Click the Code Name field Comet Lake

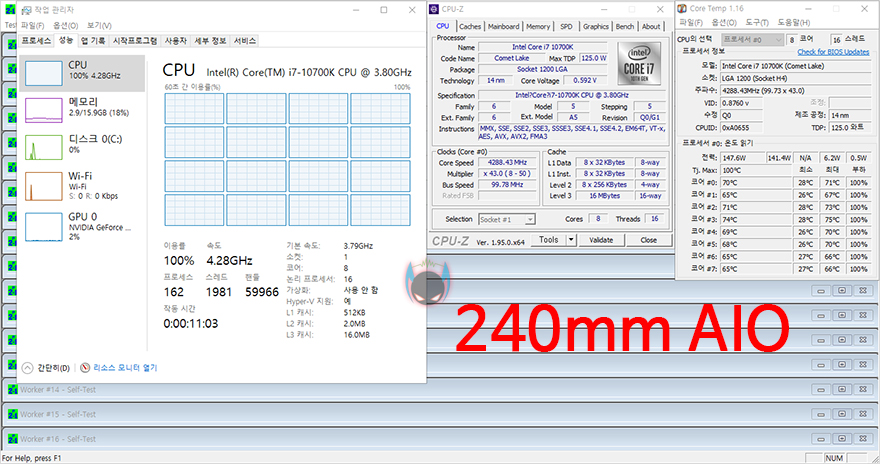[512, 58]
